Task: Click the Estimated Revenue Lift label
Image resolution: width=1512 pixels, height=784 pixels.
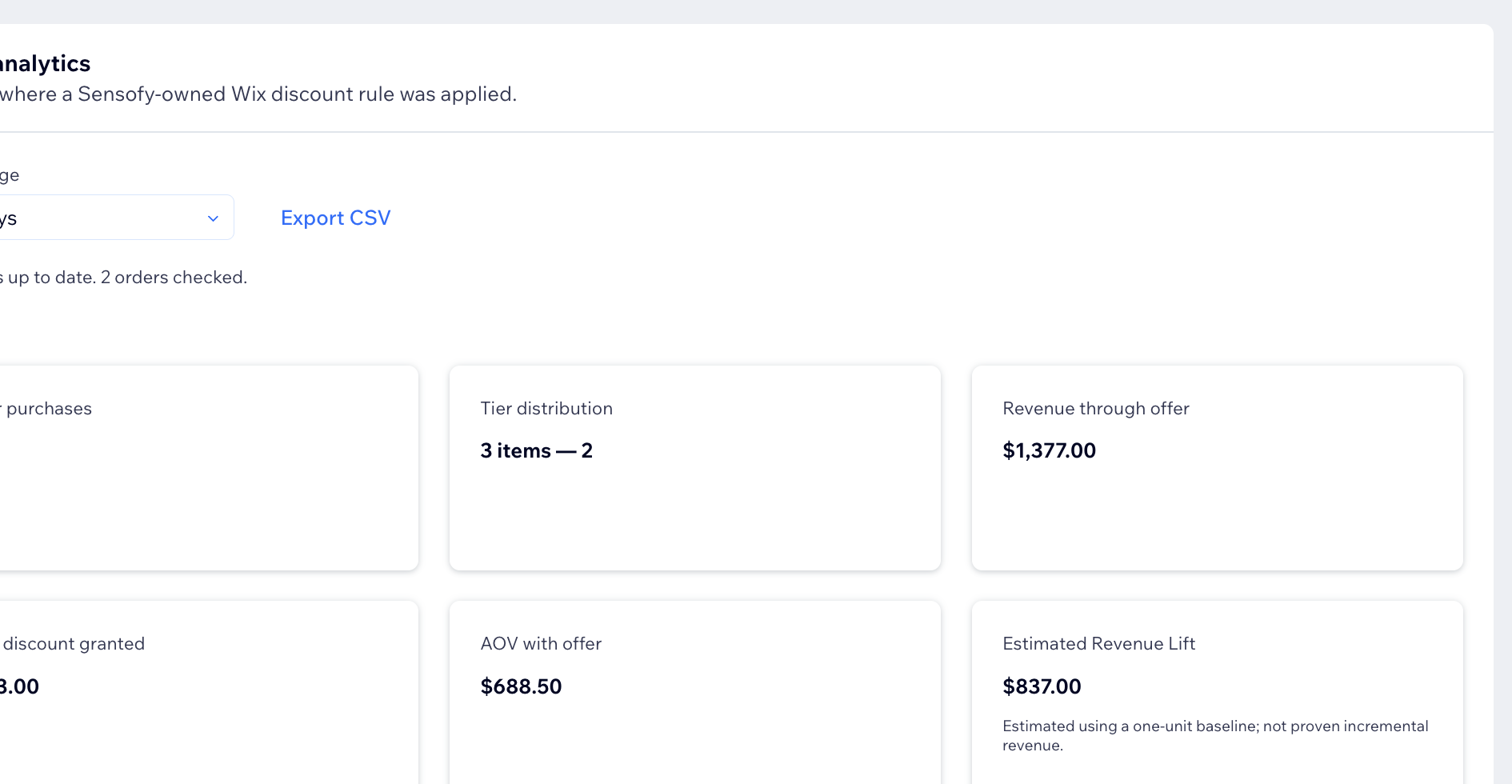Action: (x=1098, y=644)
